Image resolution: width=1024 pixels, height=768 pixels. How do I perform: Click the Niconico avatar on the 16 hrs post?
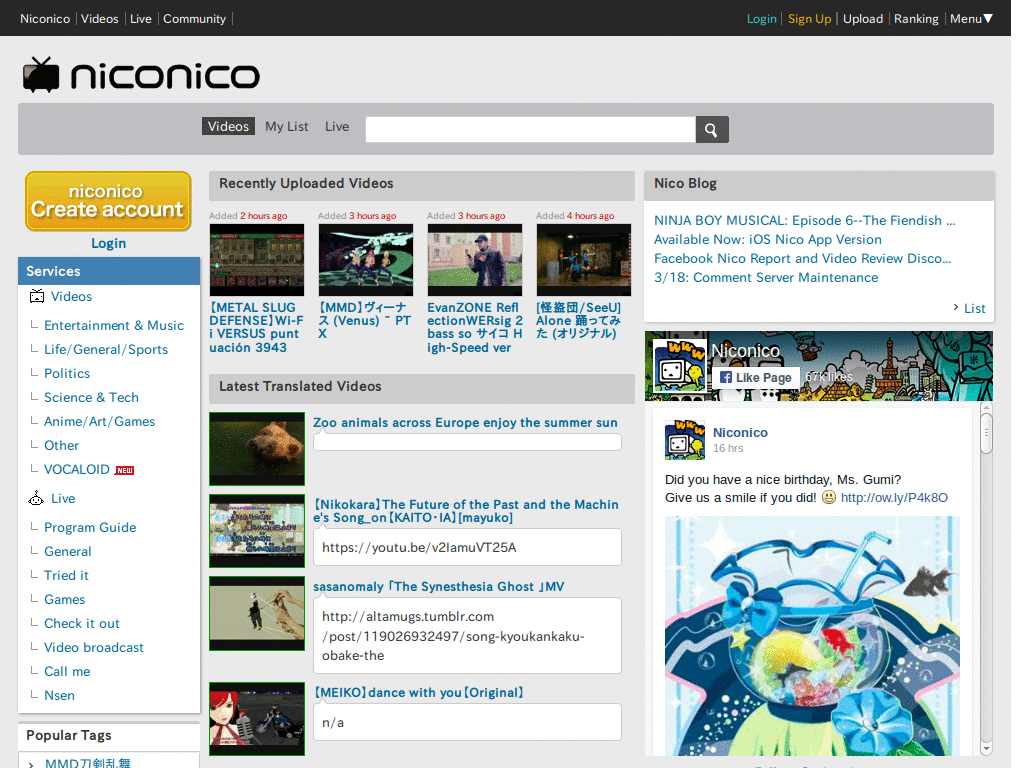[x=685, y=440]
